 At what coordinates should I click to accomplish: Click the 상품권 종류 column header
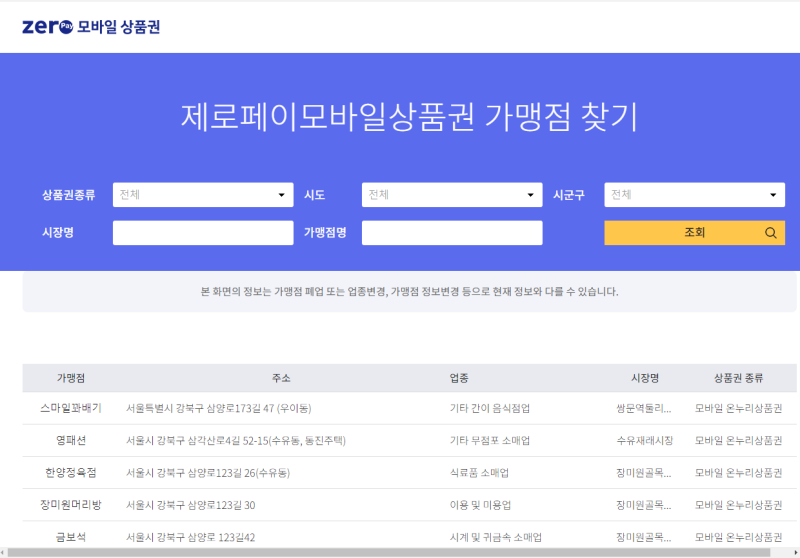click(738, 378)
